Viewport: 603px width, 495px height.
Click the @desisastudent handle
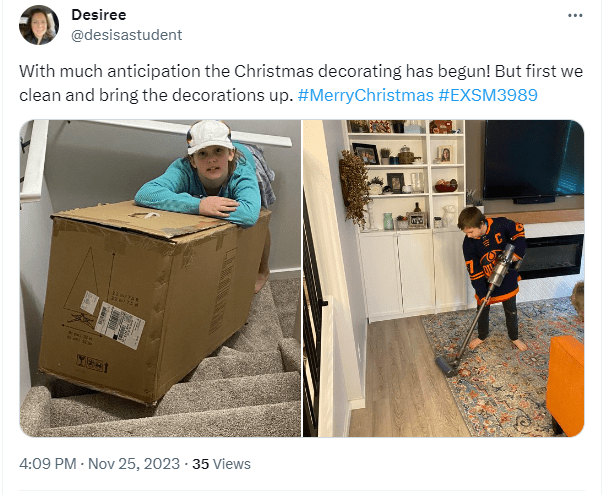(x=127, y=35)
